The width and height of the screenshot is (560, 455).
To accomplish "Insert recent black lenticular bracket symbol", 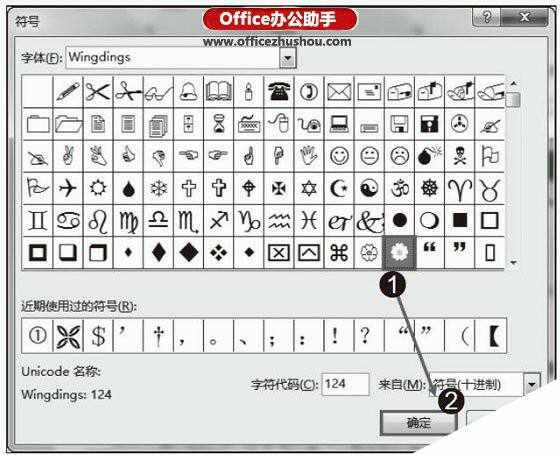I will click(491, 335).
